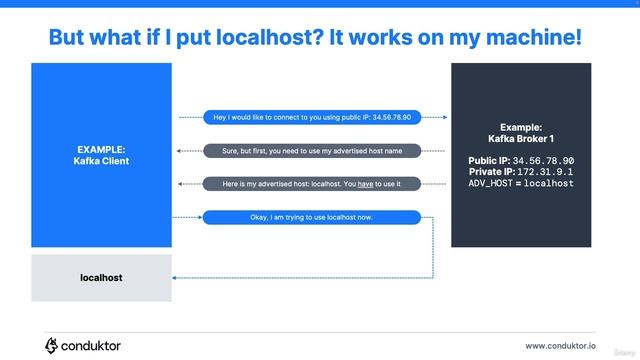This screenshot has height=360, width=640.
Task: Click the Conduktor logo icon
Action: pyautogui.click(x=51, y=345)
